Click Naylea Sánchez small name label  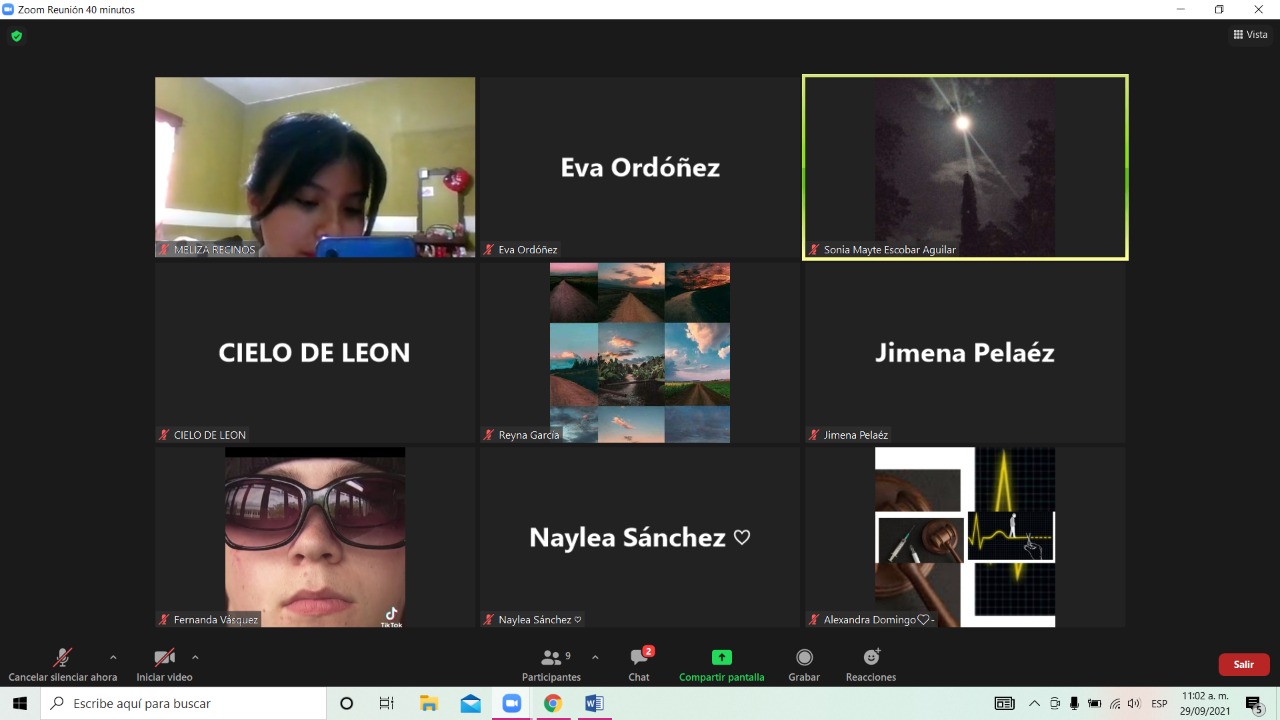[x=540, y=620]
